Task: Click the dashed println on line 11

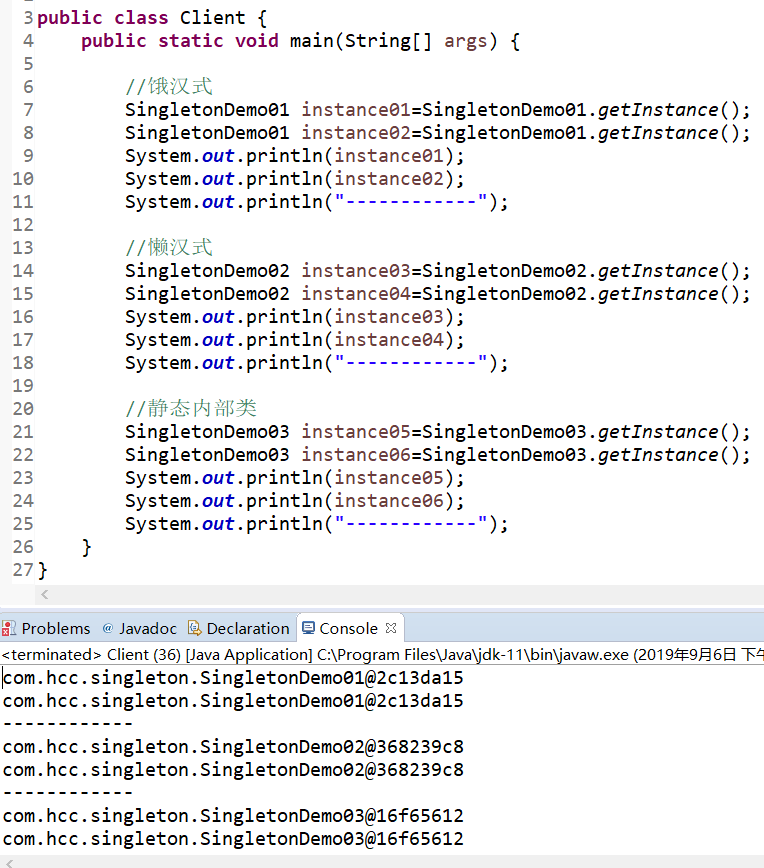Action: [316, 202]
